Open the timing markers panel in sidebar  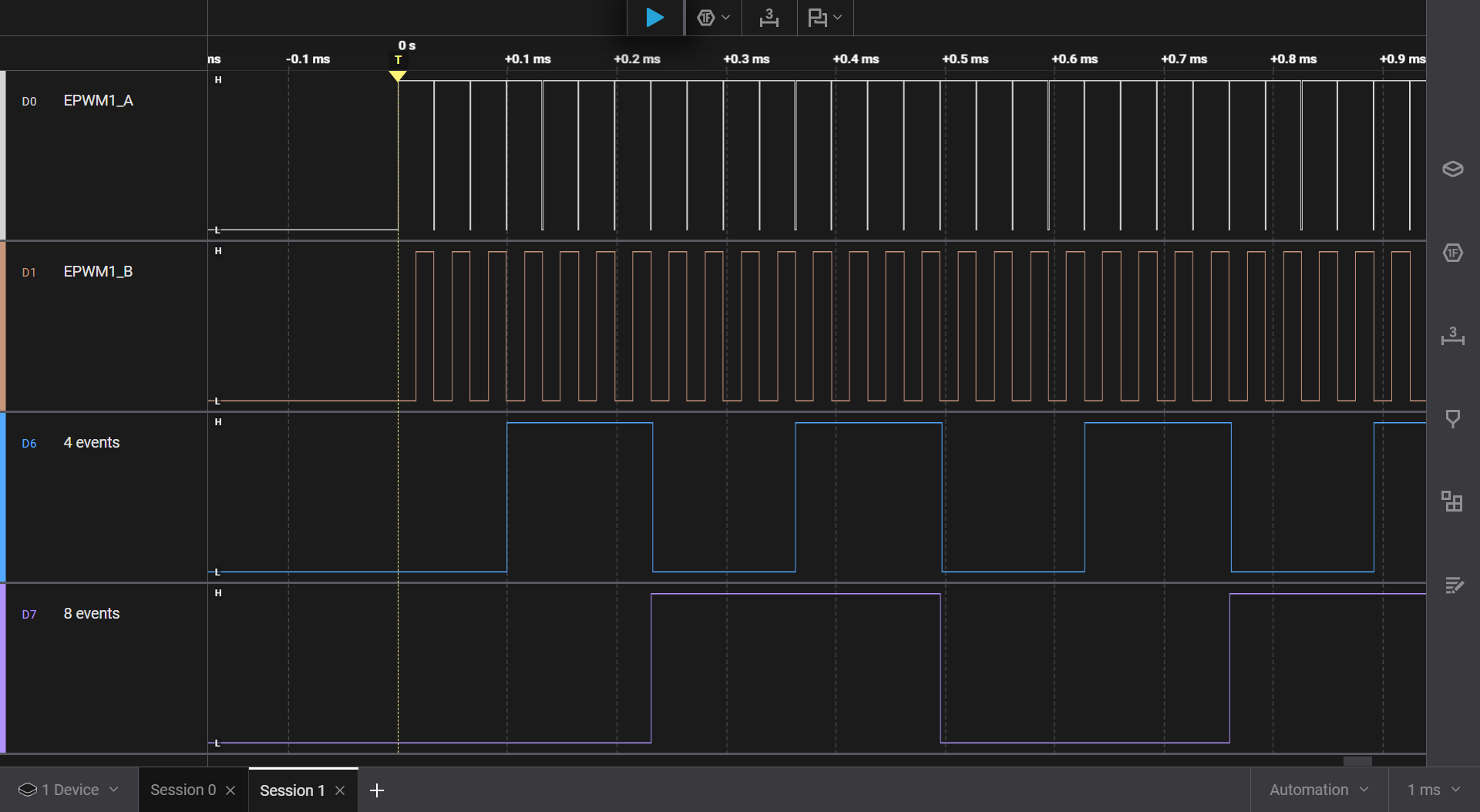1452,419
